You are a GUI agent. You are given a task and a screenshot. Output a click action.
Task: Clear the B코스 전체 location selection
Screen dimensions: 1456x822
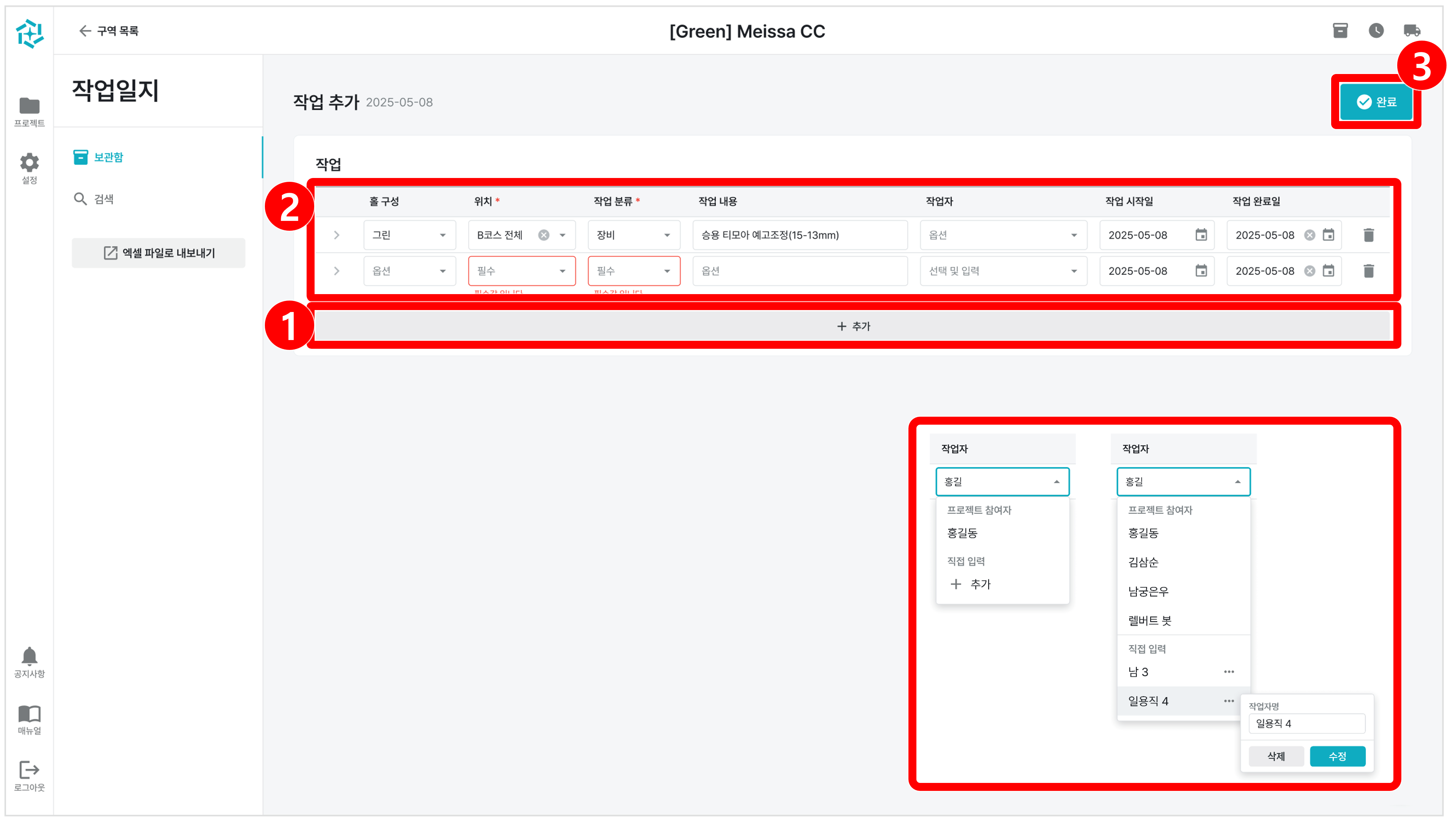[x=543, y=235]
